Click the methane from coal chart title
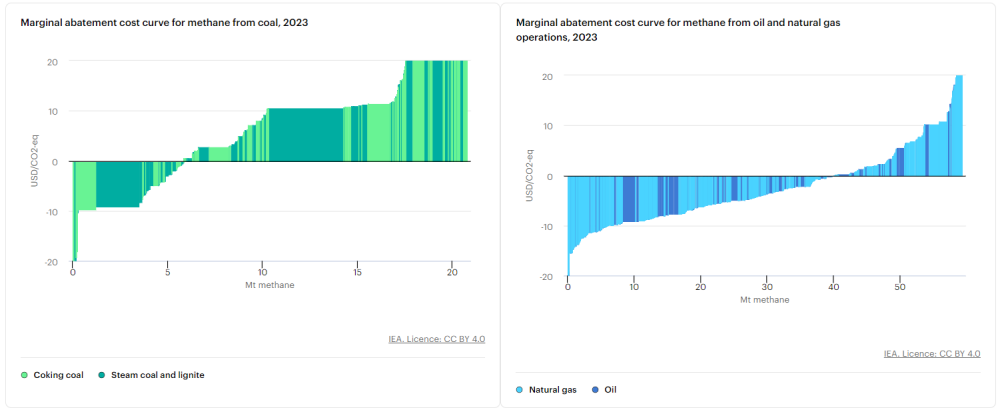 pyautogui.click(x=163, y=22)
